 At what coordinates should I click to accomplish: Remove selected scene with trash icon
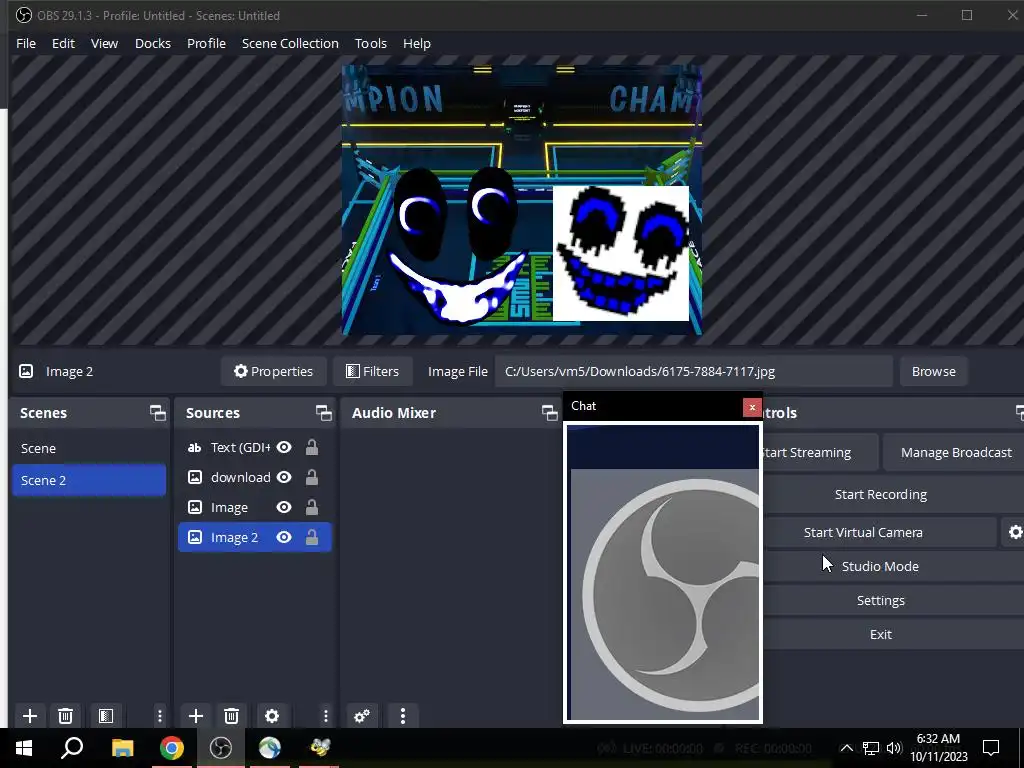coord(65,716)
